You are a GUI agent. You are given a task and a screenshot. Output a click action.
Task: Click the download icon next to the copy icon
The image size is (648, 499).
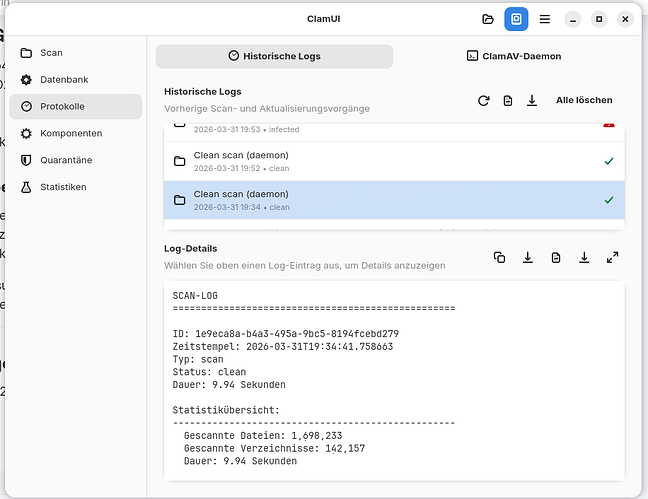coord(528,258)
